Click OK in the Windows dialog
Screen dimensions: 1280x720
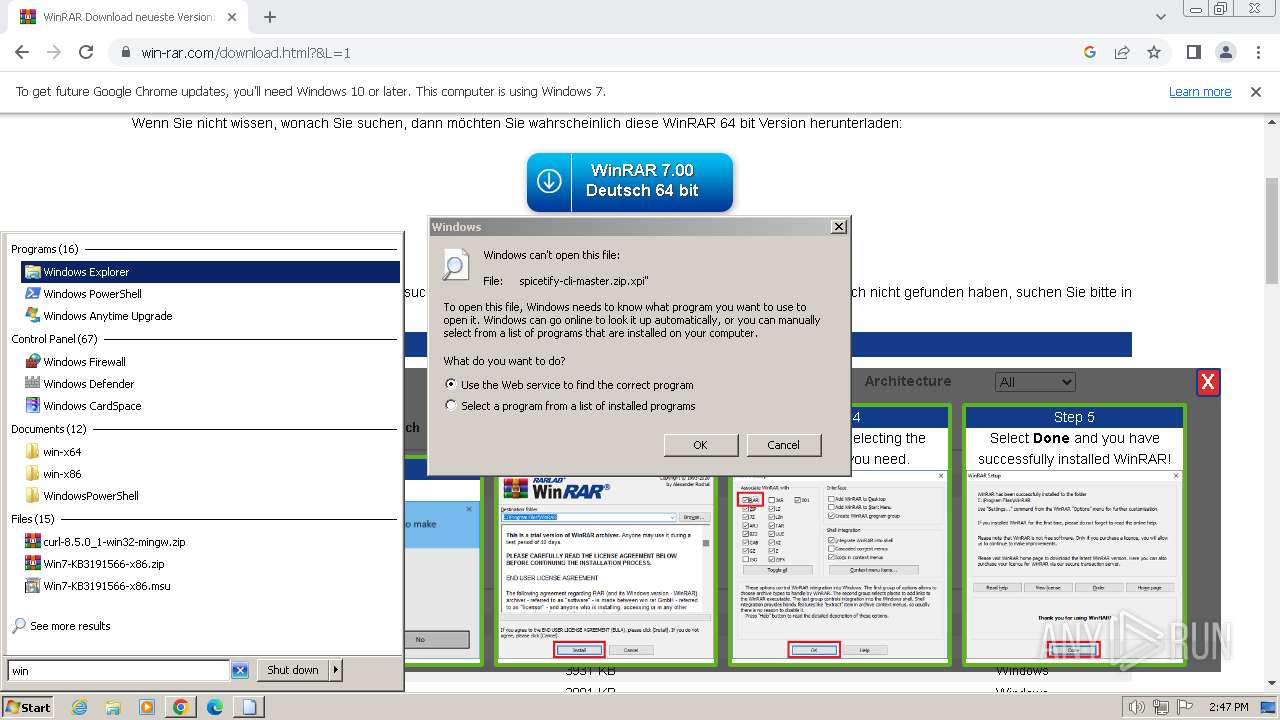click(700, 445)
